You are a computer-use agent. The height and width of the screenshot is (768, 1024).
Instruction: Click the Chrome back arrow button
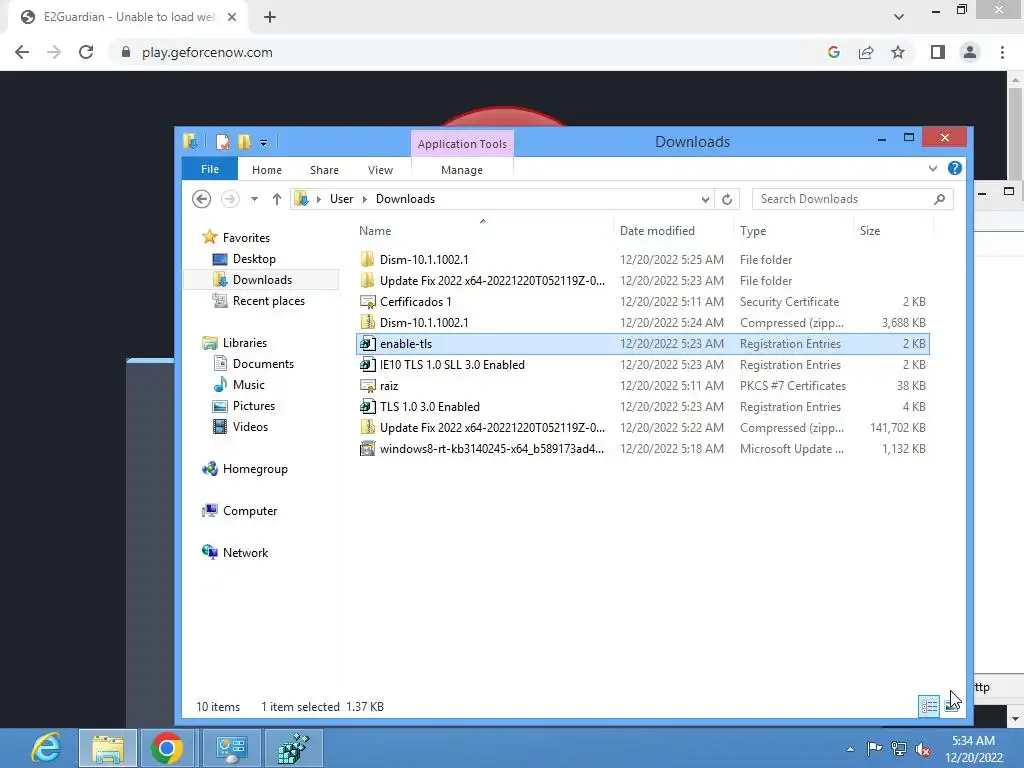click(22, 52)
